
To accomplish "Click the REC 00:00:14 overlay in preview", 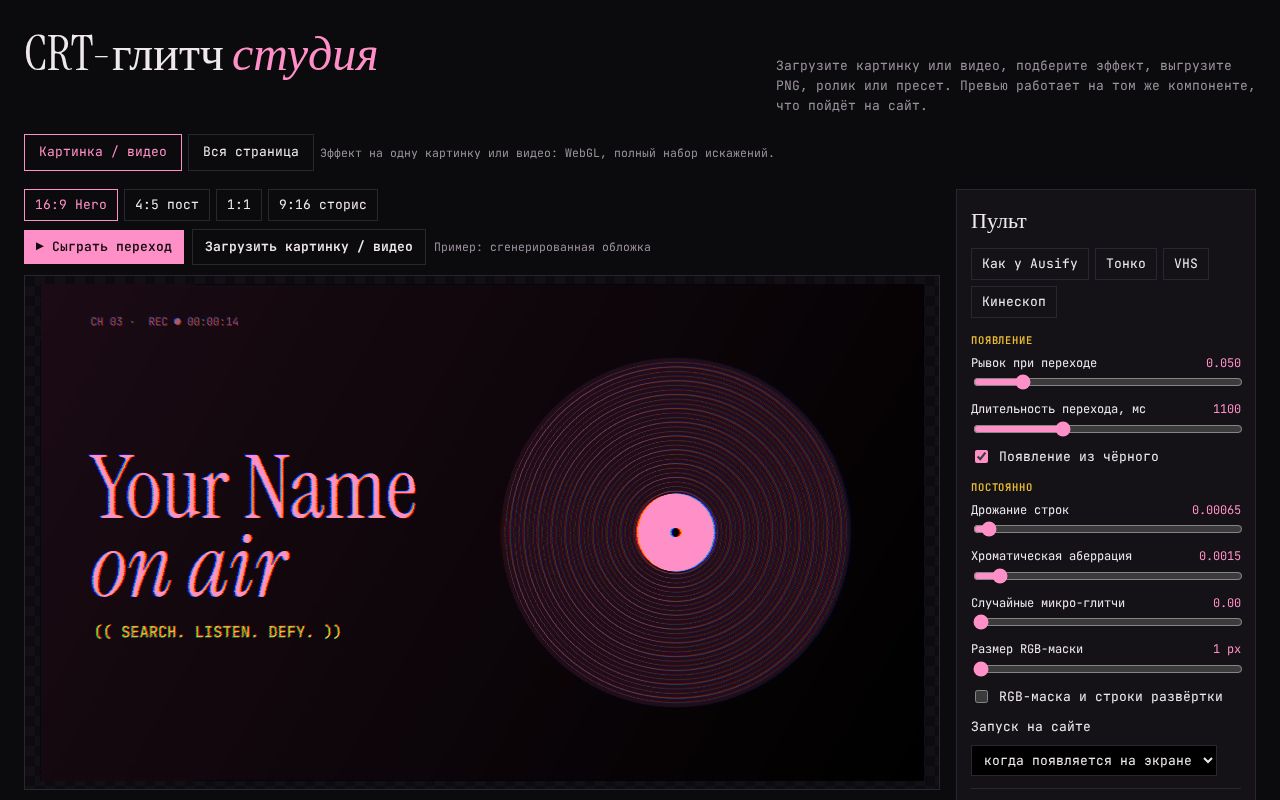I will click(x=193, y=322).
